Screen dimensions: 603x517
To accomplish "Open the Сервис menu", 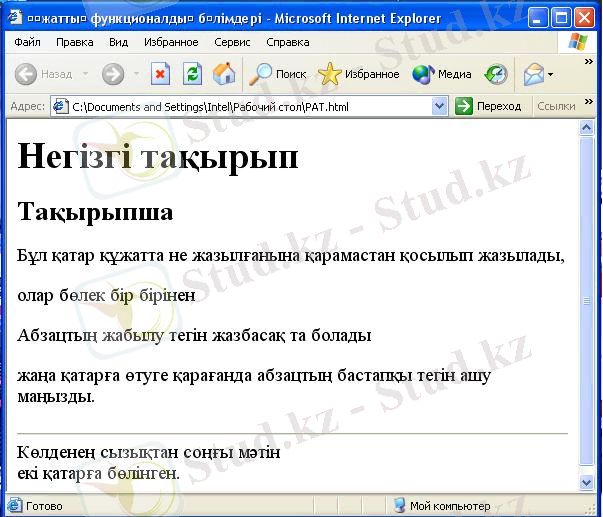I will coord(232,43).
